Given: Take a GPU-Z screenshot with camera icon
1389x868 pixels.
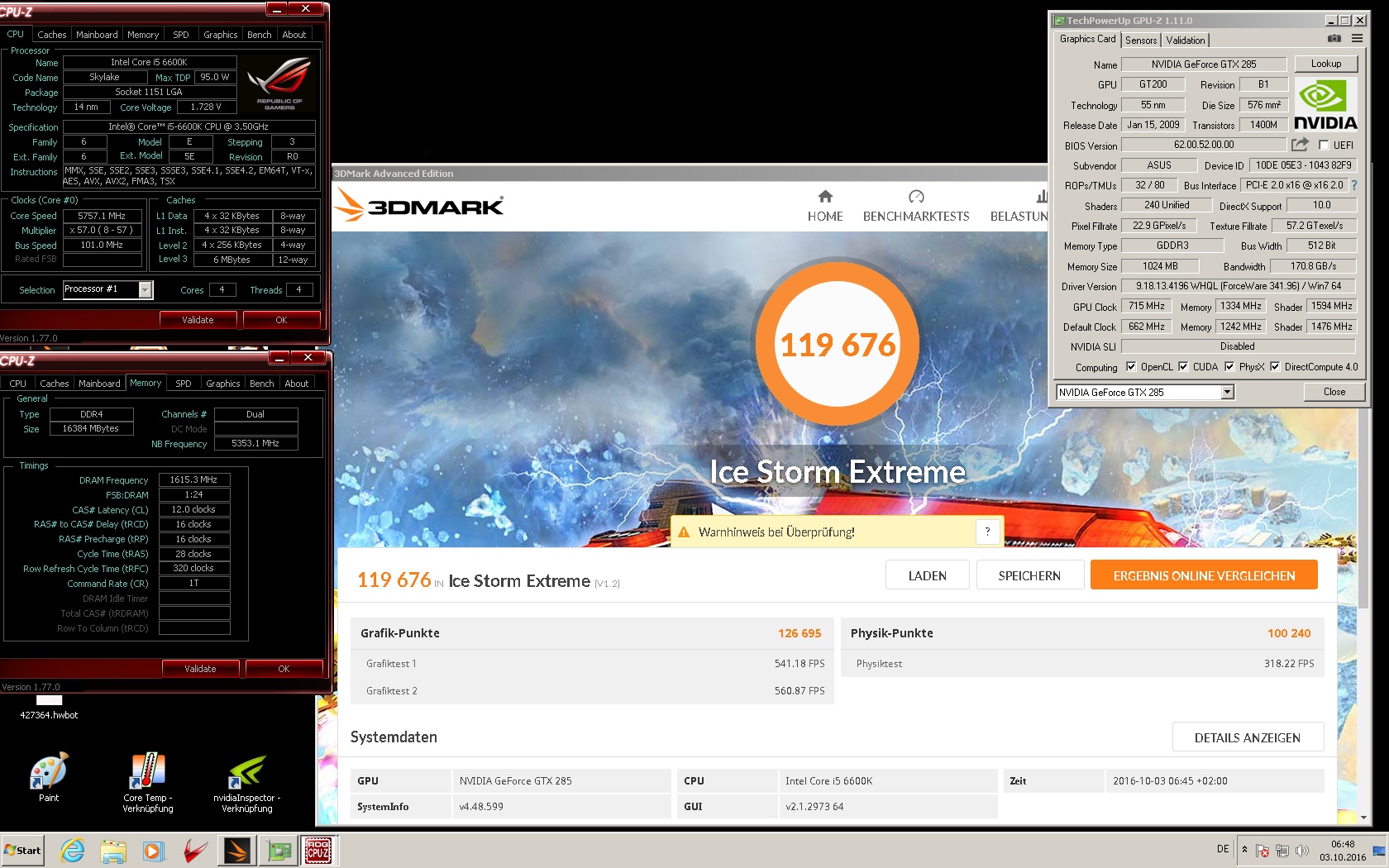Looking at the screenshot, I should pos(1334,39).
